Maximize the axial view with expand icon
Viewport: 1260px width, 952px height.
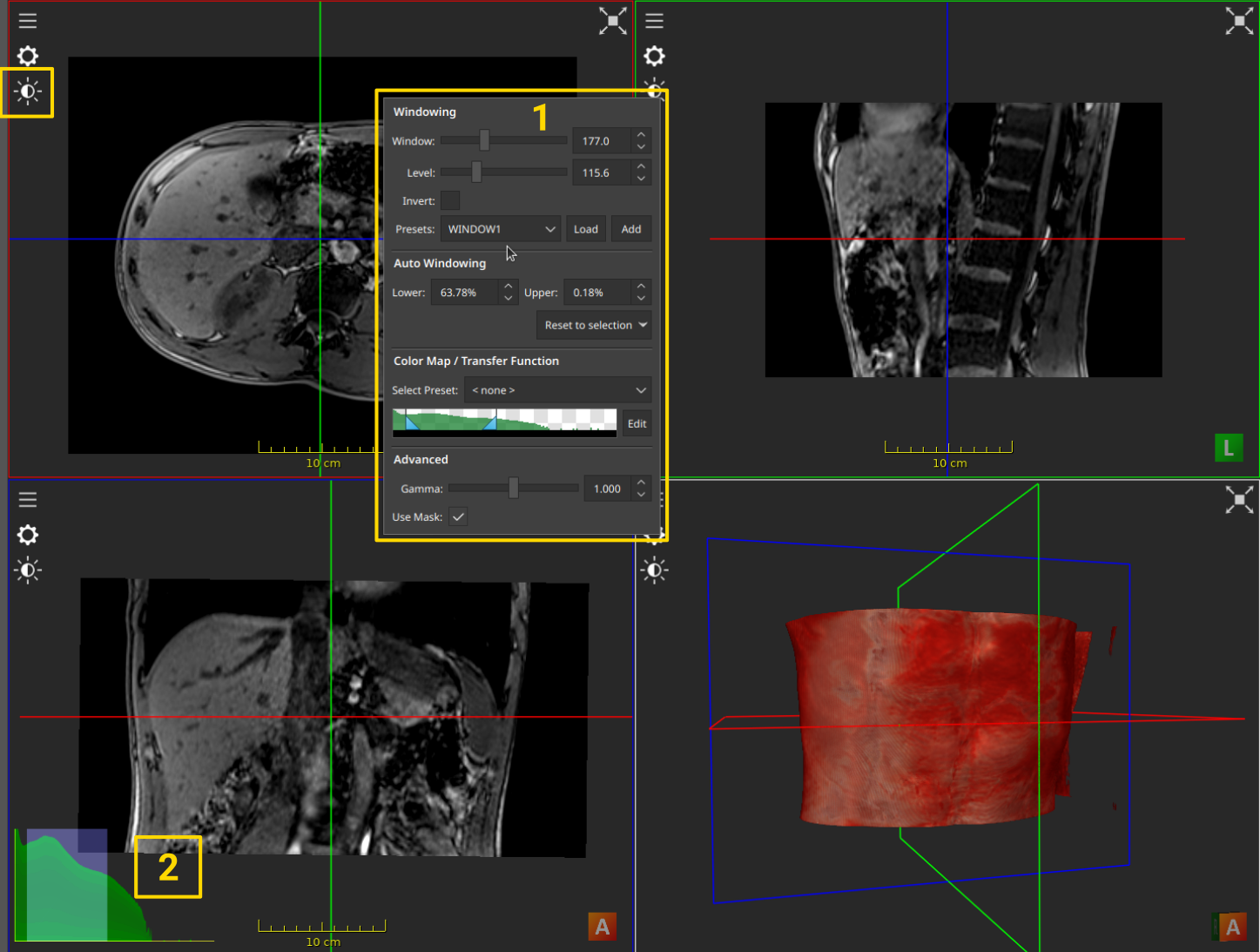(x=612, y=21)
